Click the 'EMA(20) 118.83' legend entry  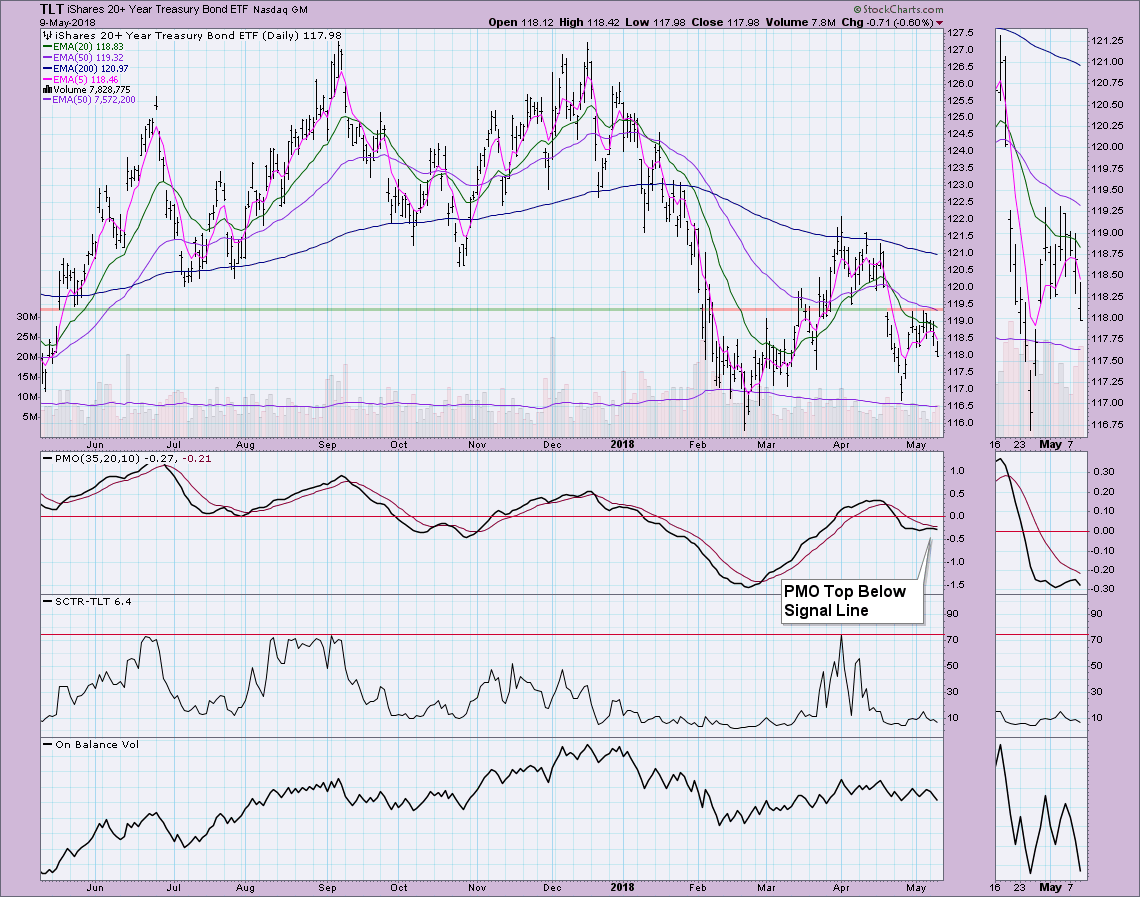[88, 47]
